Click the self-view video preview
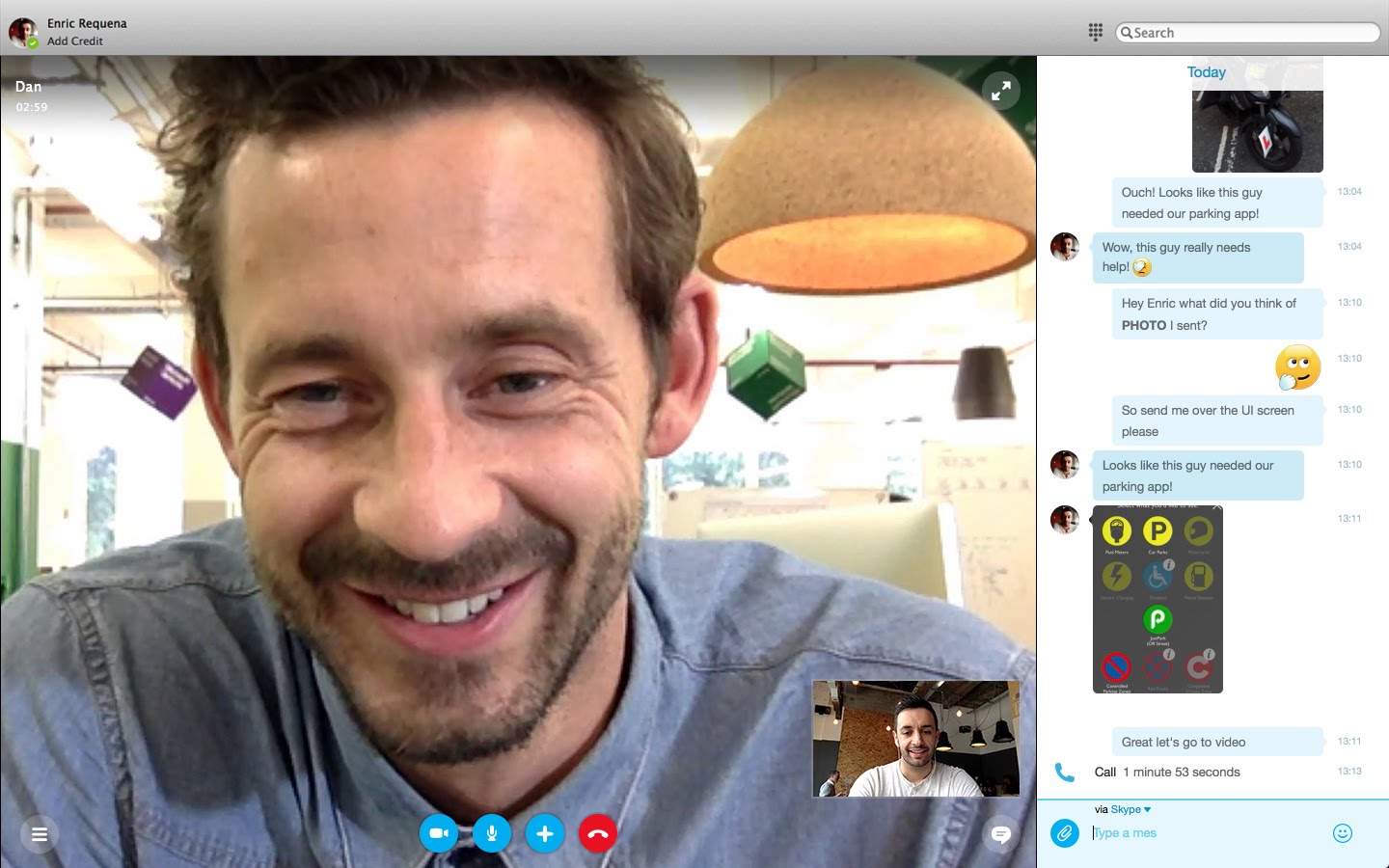The width and height of the screenshot is (1389, 868). [x=915, y=739]
